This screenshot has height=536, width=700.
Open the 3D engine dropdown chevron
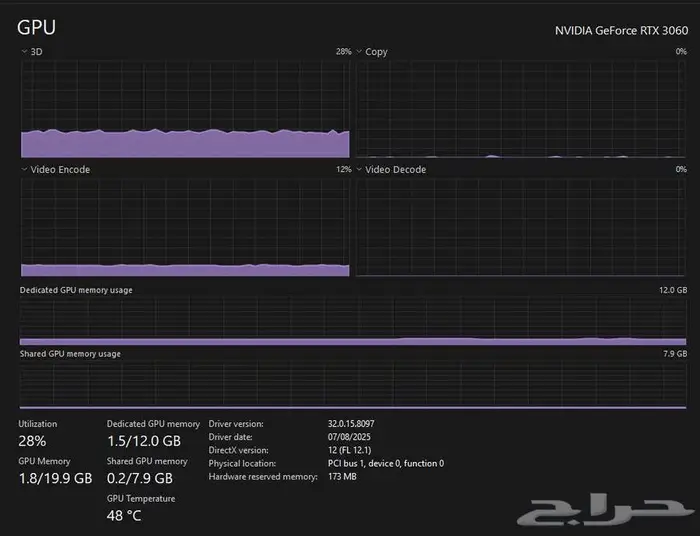pyautogui.click(x=24, y=51)
